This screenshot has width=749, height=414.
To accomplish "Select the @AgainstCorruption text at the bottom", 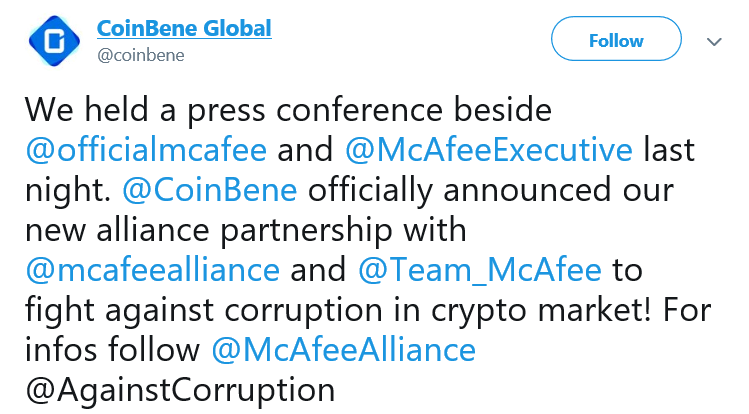I will (181, 391).
